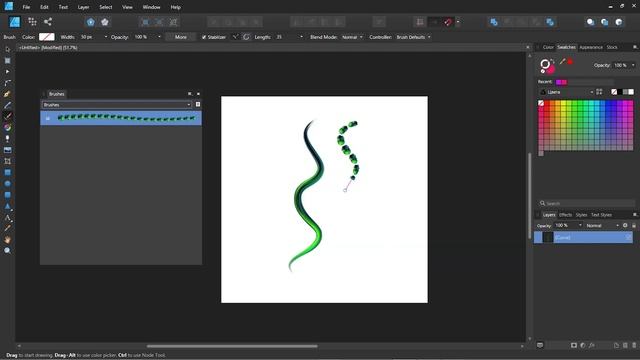This screenshot has height=360, width=640.
Task: Select the Corner tool
Action: [x=7, y=83]
